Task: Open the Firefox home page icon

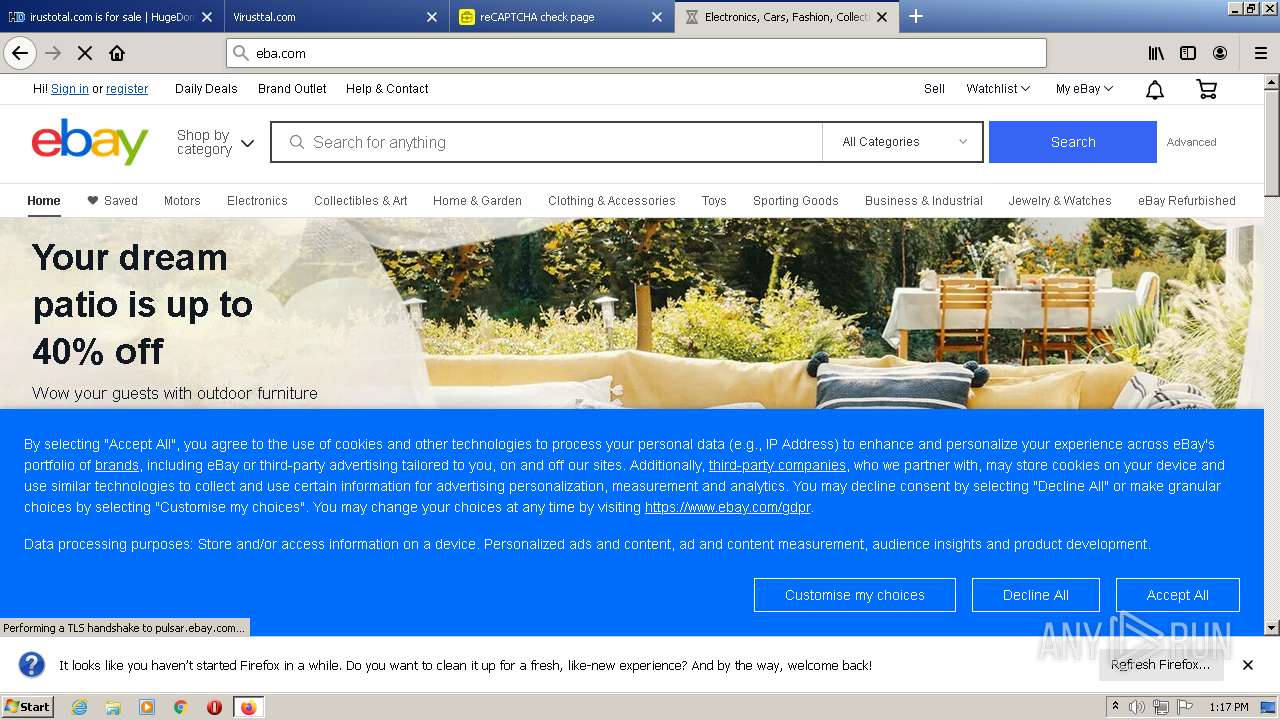Action: 117,53
